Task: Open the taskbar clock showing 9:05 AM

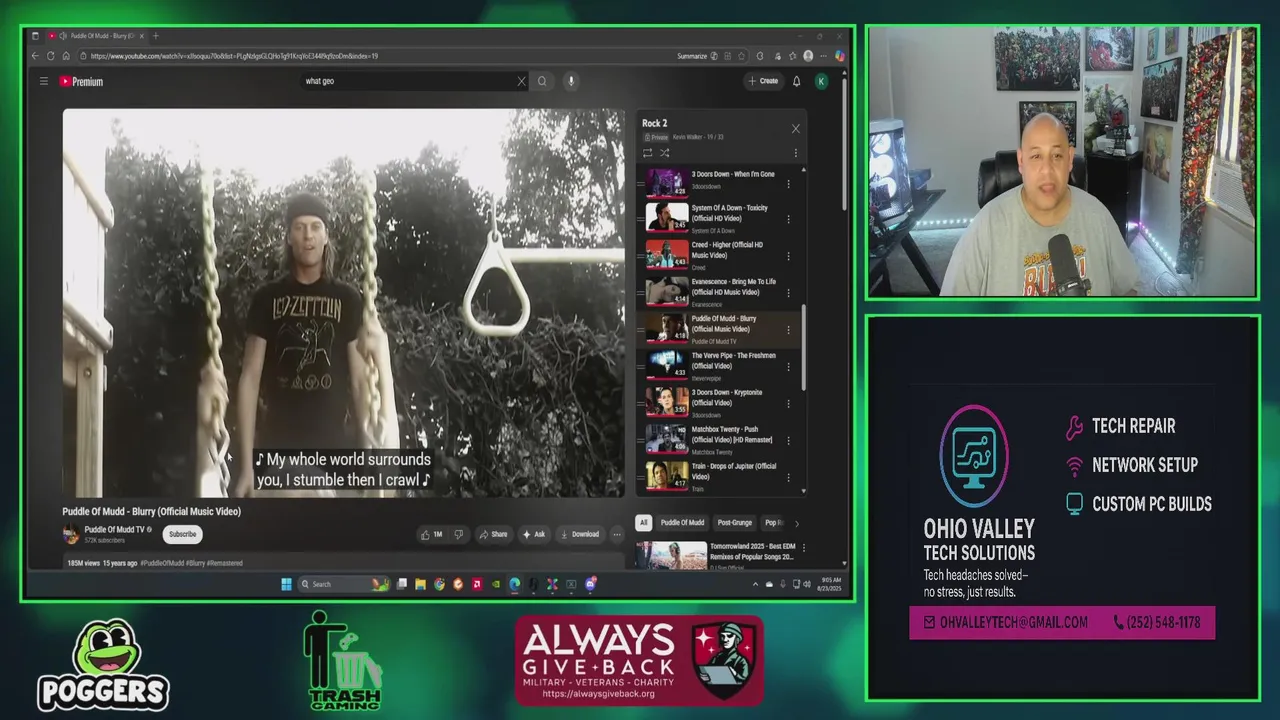Action: tap(831, 584)
